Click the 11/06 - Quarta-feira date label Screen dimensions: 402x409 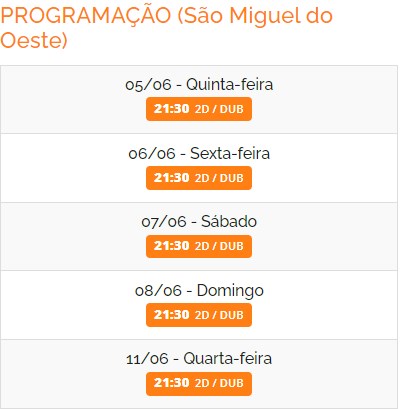coord(199,359)
